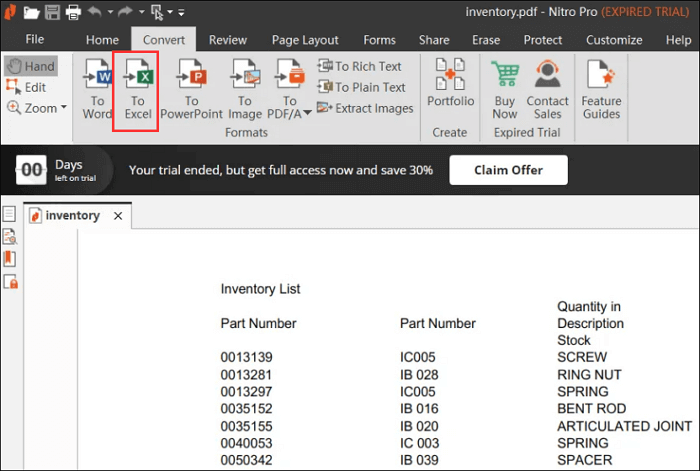700x471 pixels.
Task: Open the select tool dropdown arrow
Action: coord(170,13)
